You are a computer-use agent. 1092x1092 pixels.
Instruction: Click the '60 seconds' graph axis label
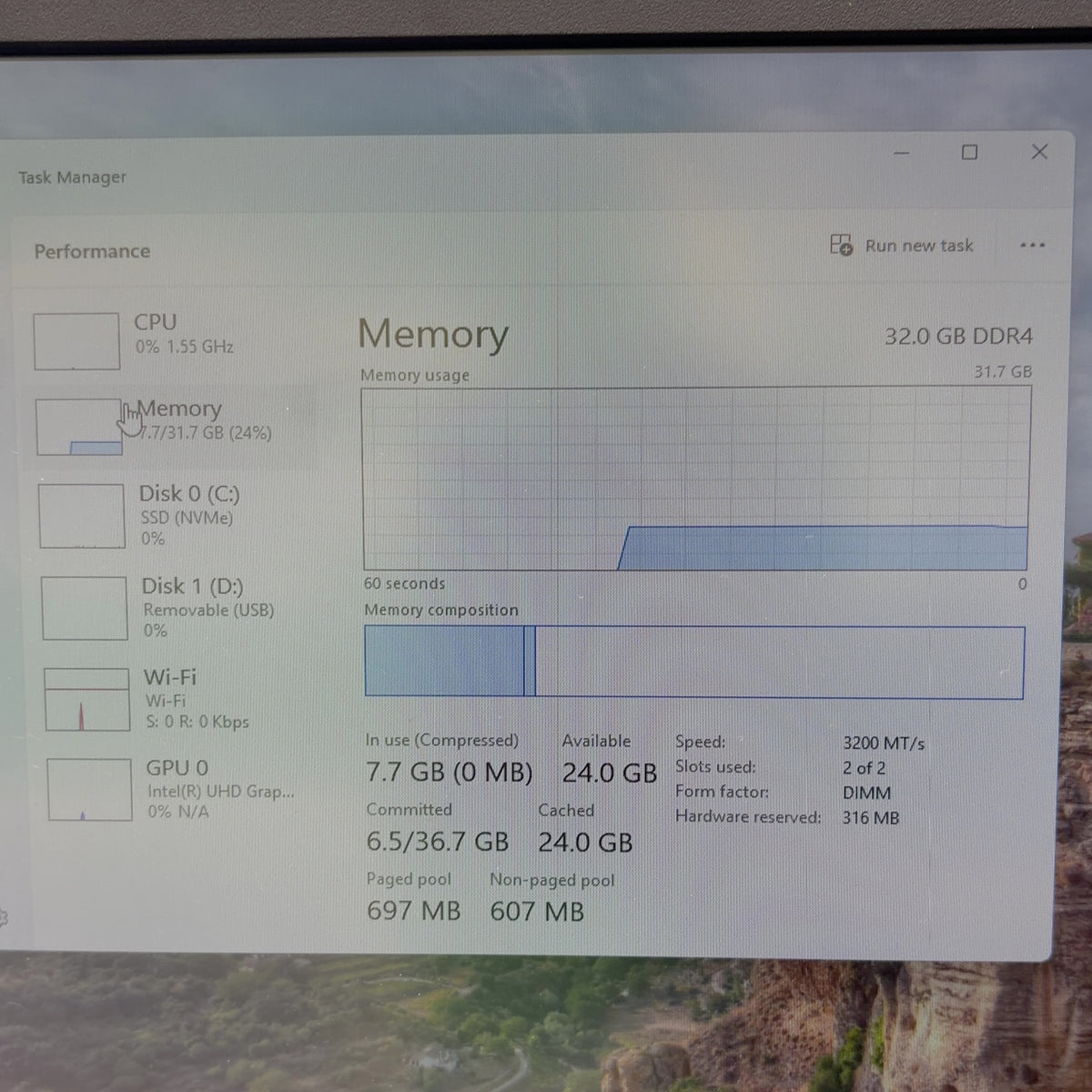[x=405, y=583]
